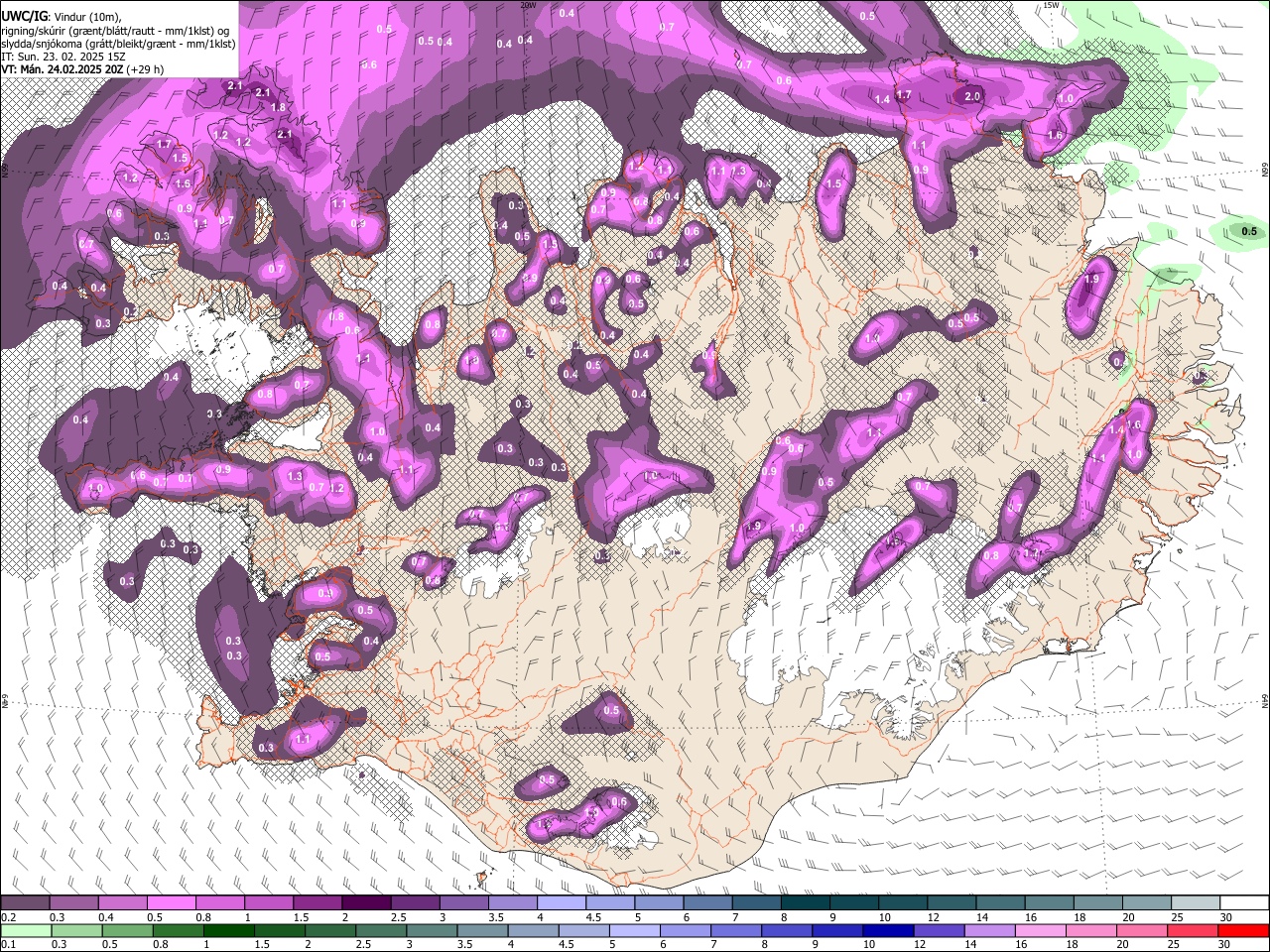Pick the top-row legend swatch between 0.5 and 0.8
The image size is (1270, 952).
pos(172,903)
